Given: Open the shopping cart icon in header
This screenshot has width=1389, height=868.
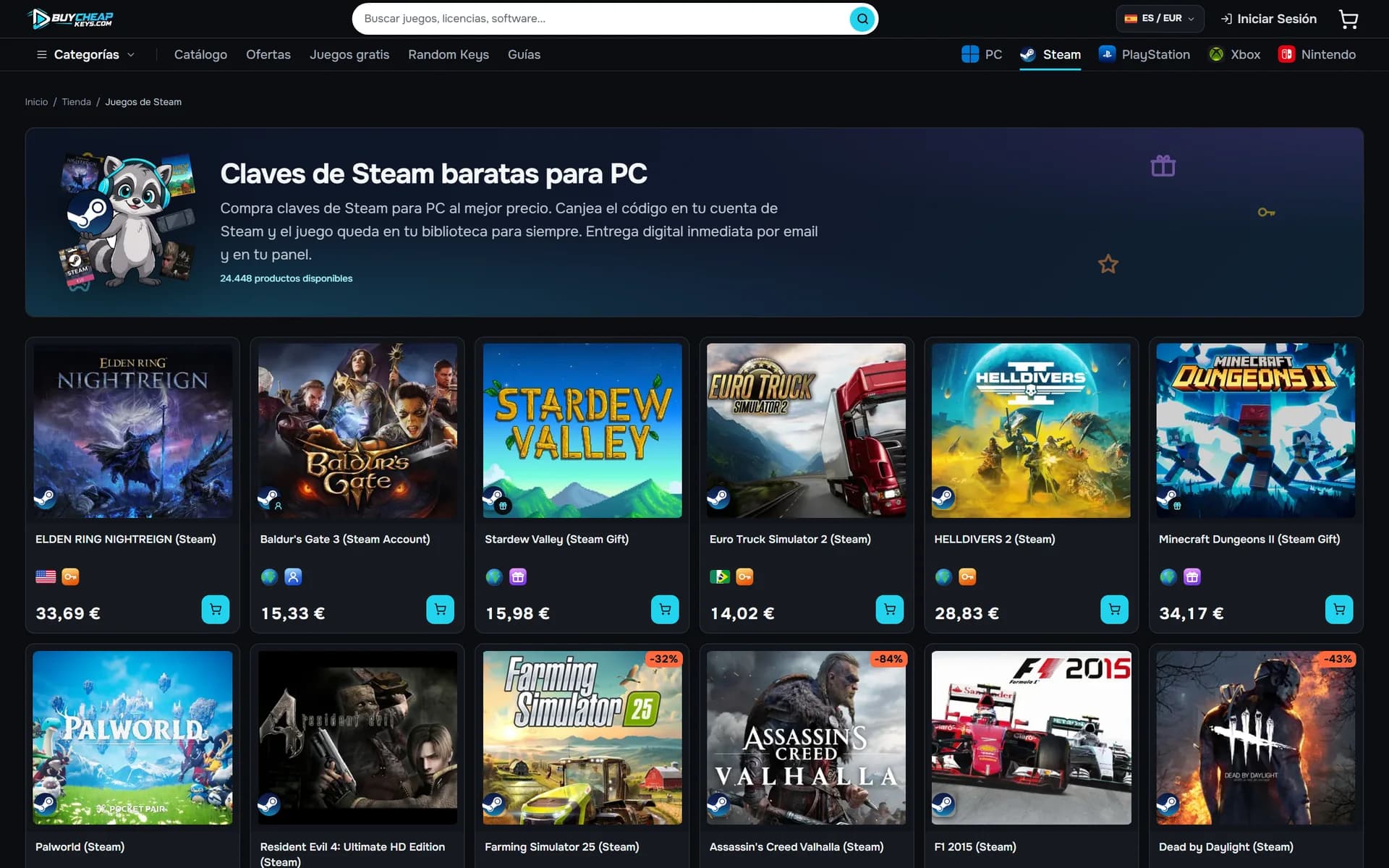Looking at the screenshot, I should (1348, 19).
